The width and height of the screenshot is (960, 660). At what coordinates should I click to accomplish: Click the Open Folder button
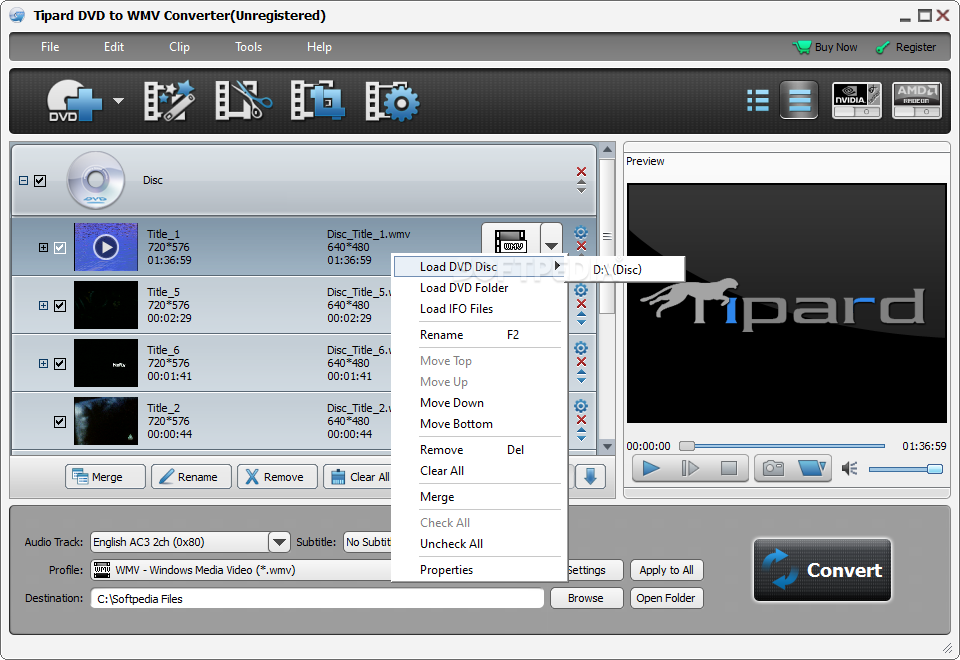tap(666, 598)
